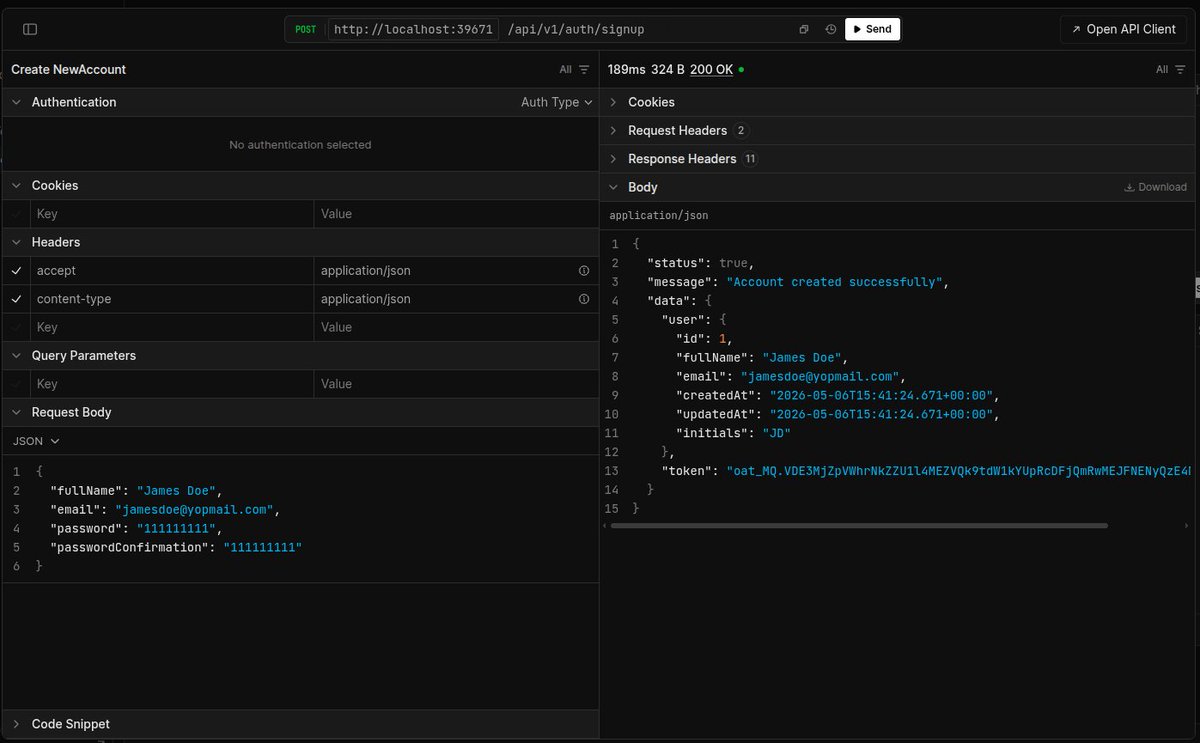The width and height of the screenshot is (1200, 743).
Task: Click the "JD" initials value
Action: pyautogui.click(x=776, y=433)
